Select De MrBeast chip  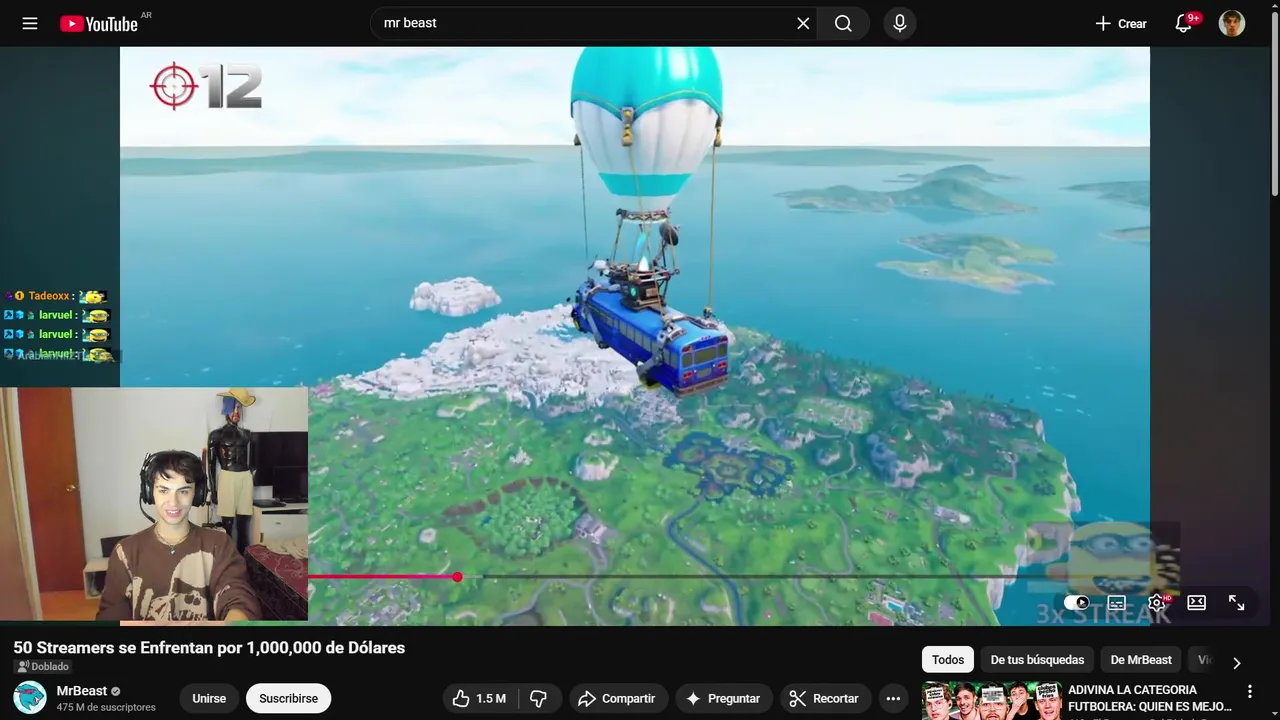[x=1141, y=660]
